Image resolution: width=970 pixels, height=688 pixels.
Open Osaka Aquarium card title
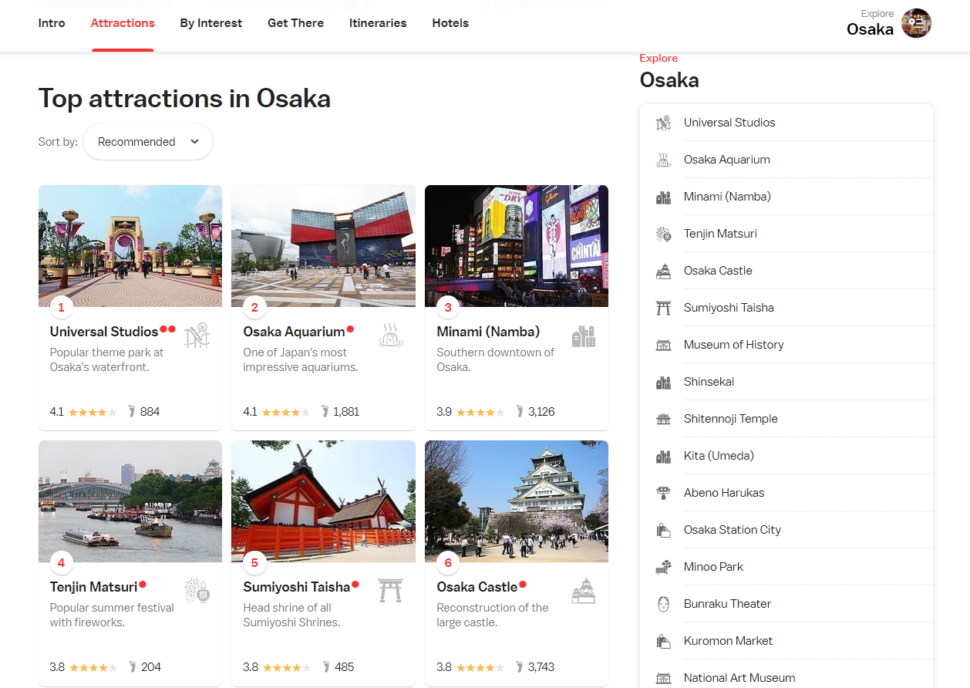(294, 332)
